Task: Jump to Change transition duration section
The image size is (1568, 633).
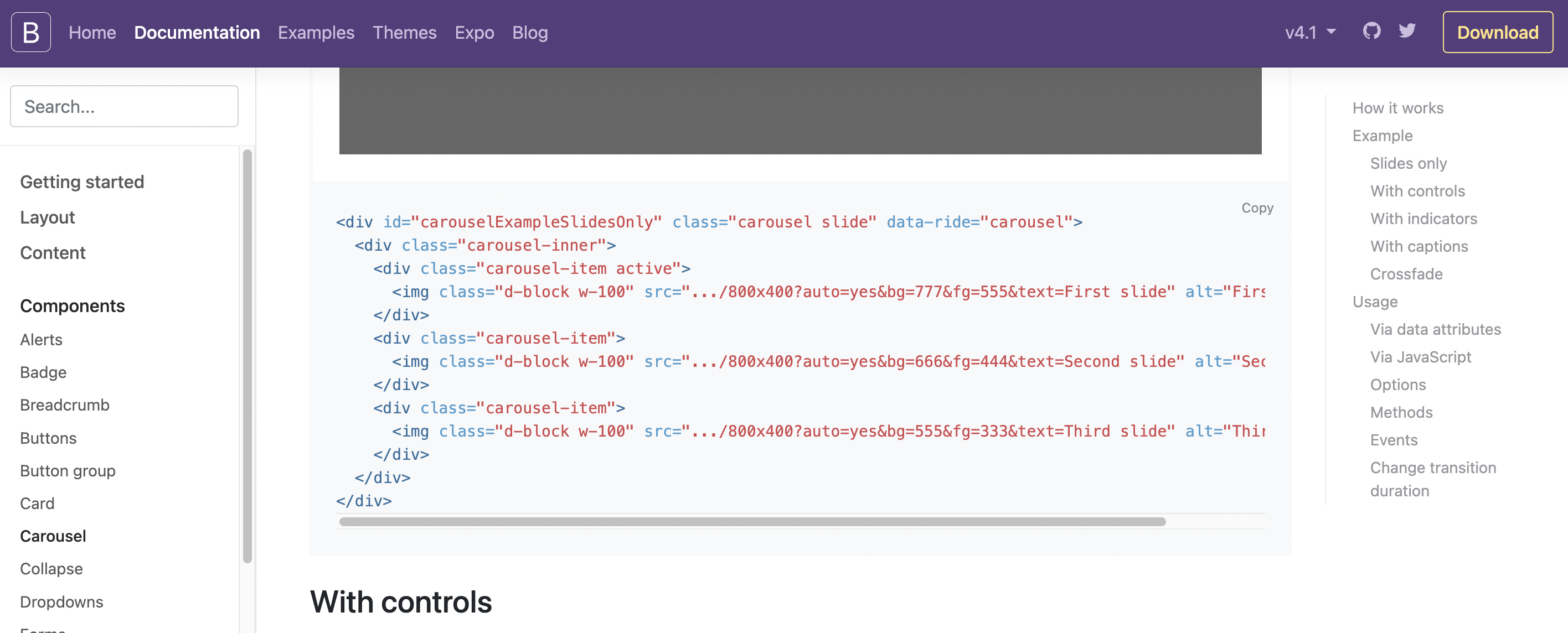Action: pyautogui.click(x=1432, y=479)
